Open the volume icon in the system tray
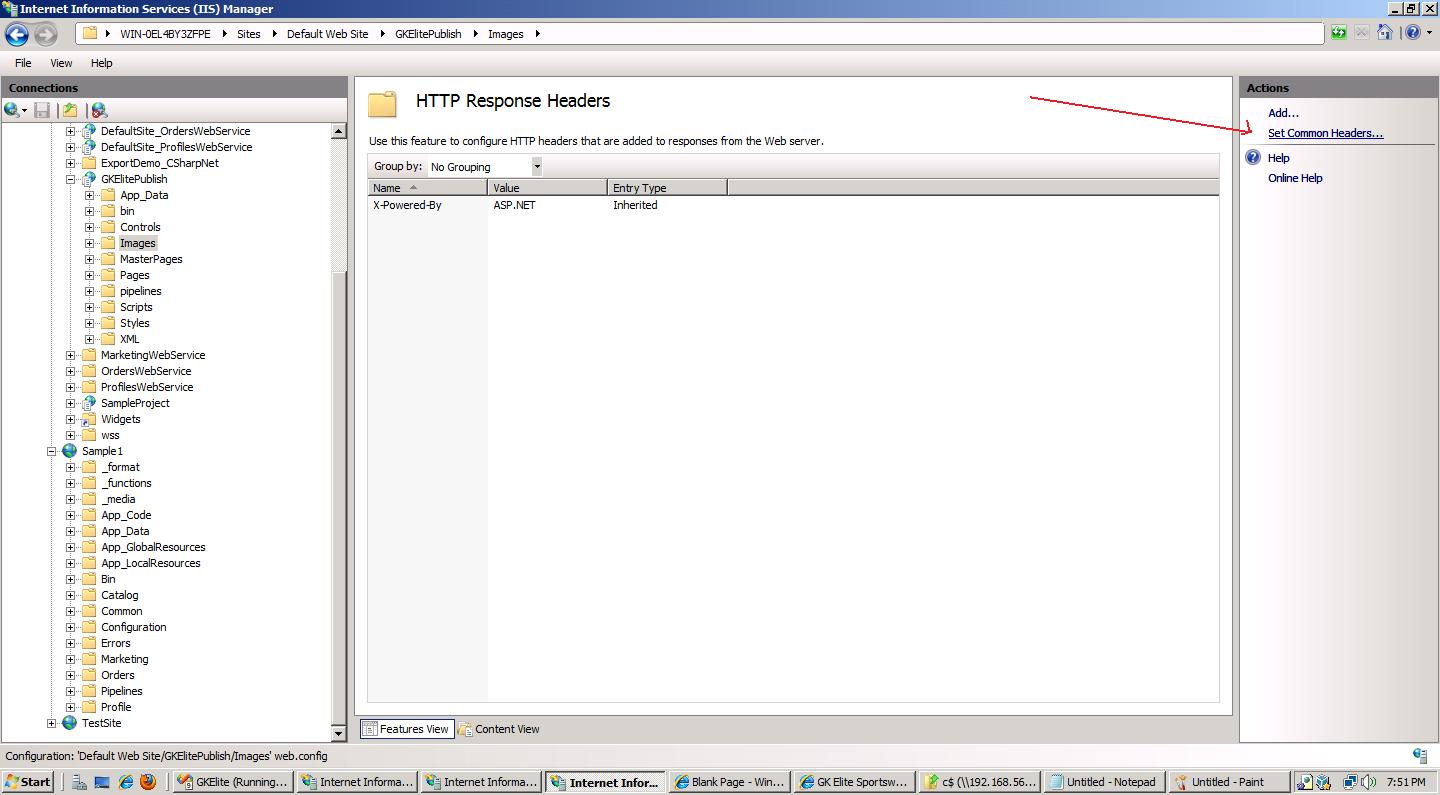This screenshot has width=1440, height=795. pos(1367,781)
